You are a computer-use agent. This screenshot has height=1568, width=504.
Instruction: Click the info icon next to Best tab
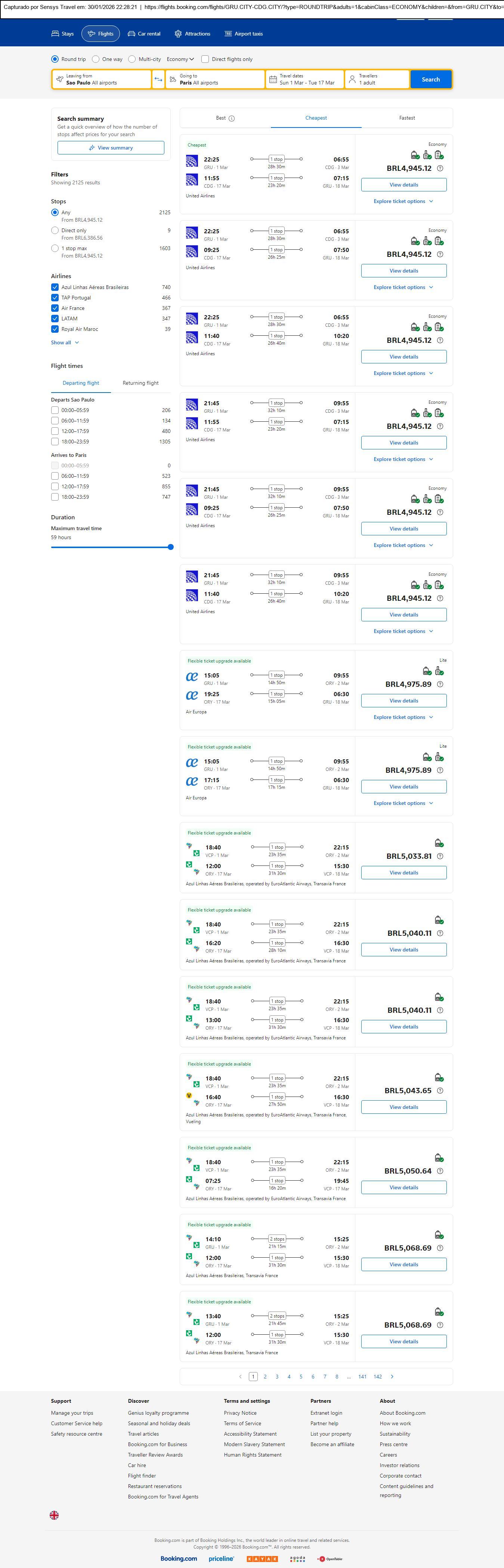[x=232, y=119]
